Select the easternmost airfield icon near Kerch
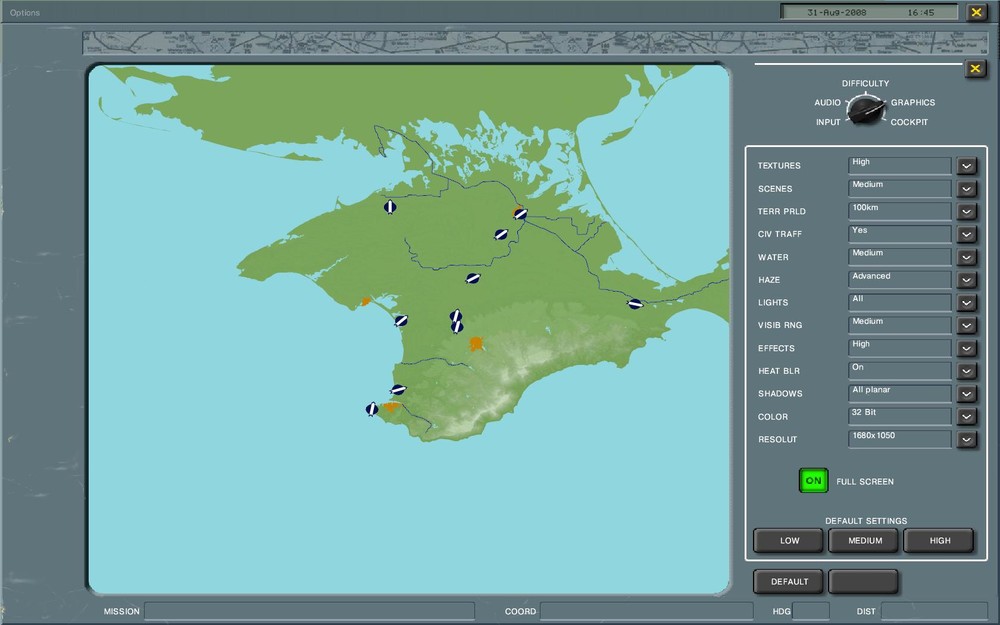1000x625 pixels. click(x=635, y=303)
